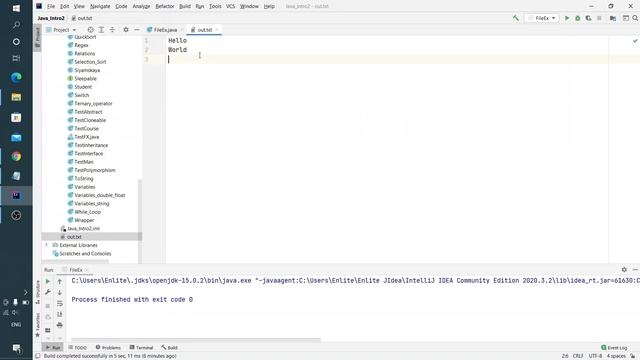The height and width of the screenshot is (360, 640).
Task: Click up arrow in Run console
Action: [x=60, y=281]
